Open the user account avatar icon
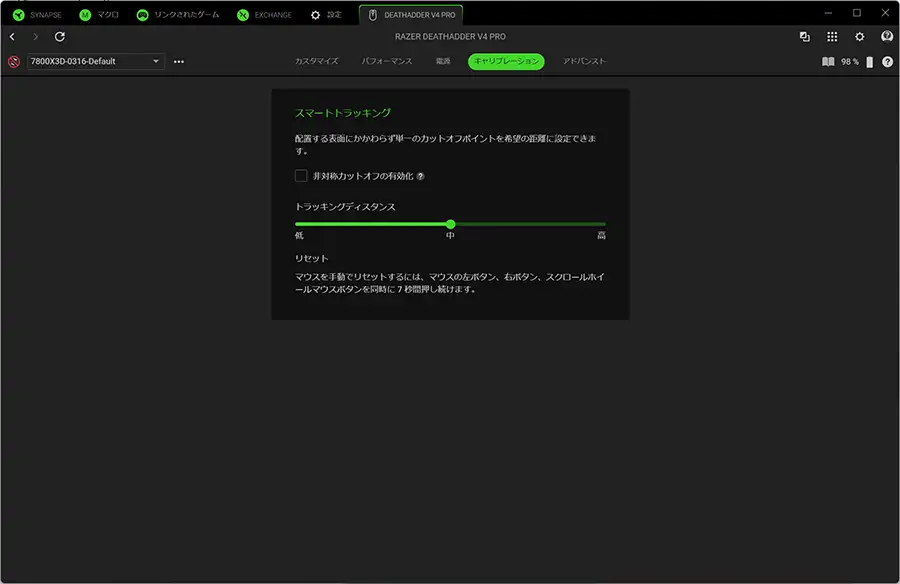Image resolution: width=900 pixels, height=584 pixels. click(887, 37)
